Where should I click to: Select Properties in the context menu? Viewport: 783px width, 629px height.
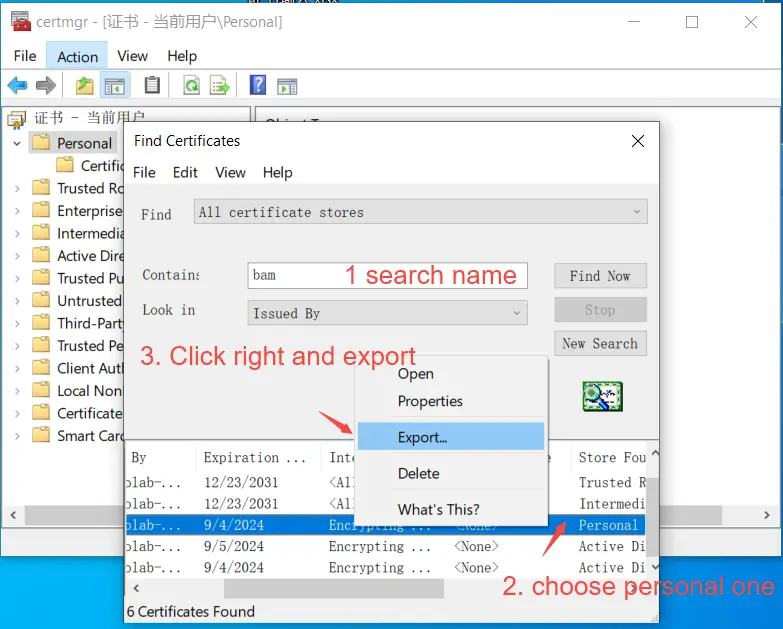(430, 401)
